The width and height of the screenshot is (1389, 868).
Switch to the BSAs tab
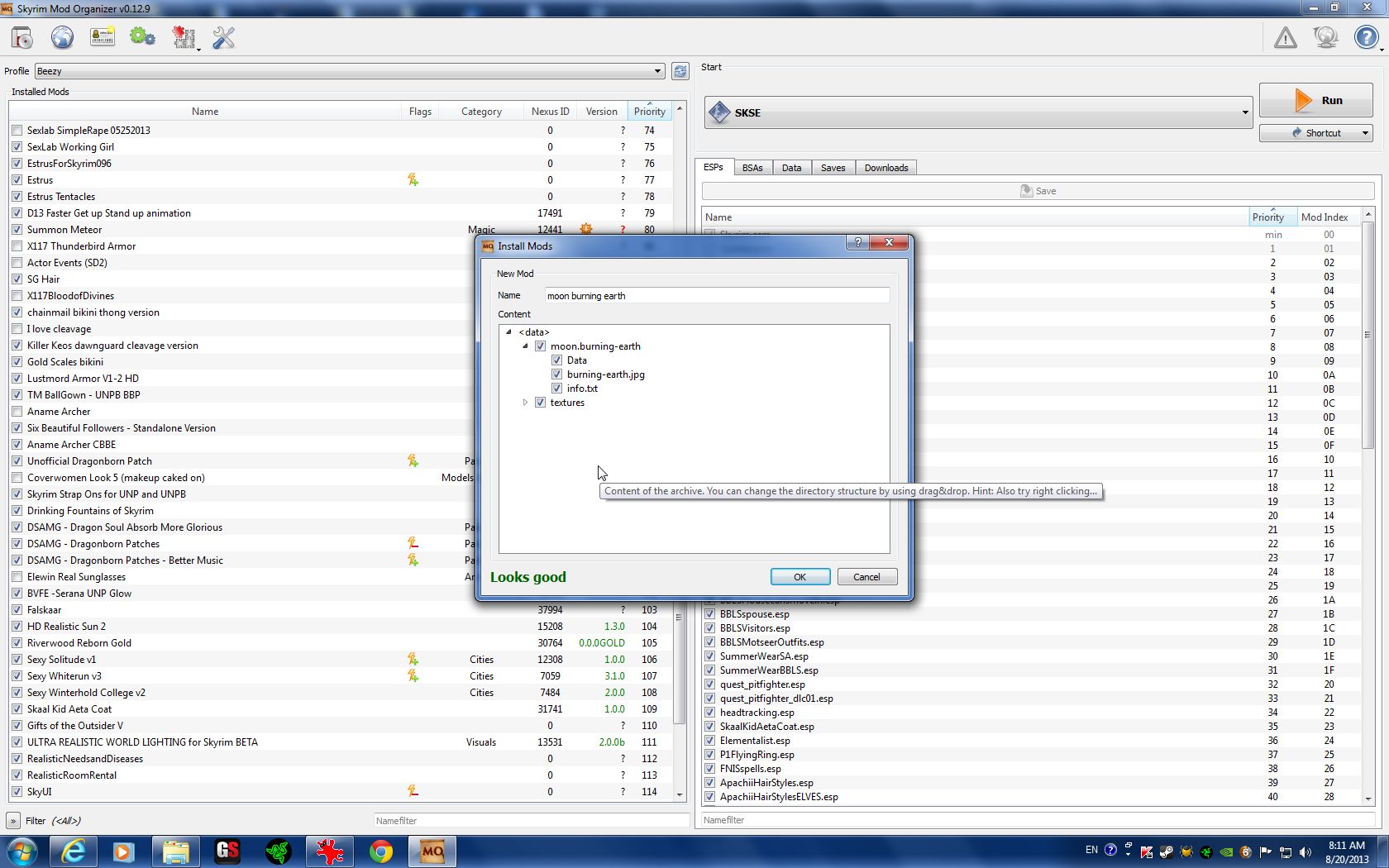[x=752, y=168]
